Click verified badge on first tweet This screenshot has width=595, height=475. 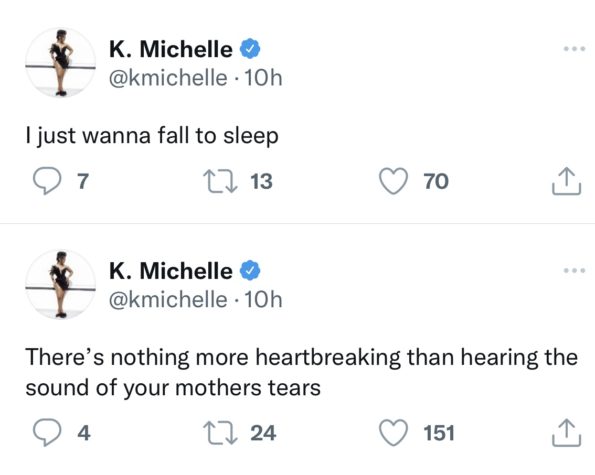(250, 49)
